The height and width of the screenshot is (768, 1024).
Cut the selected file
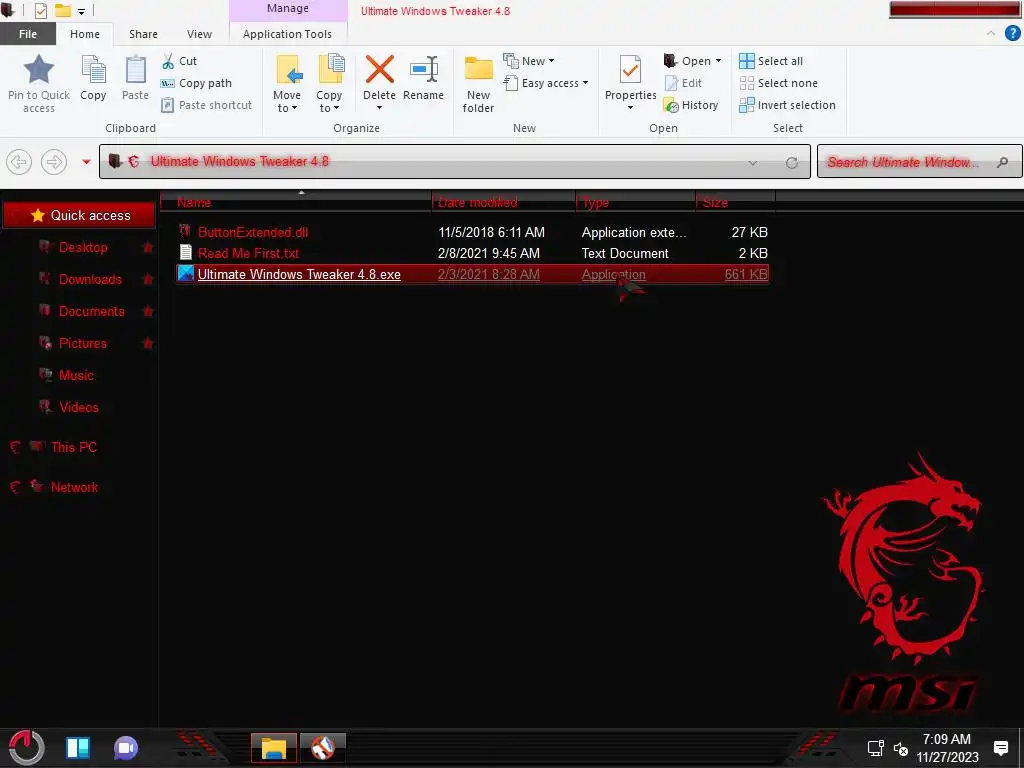pos(179,61)
